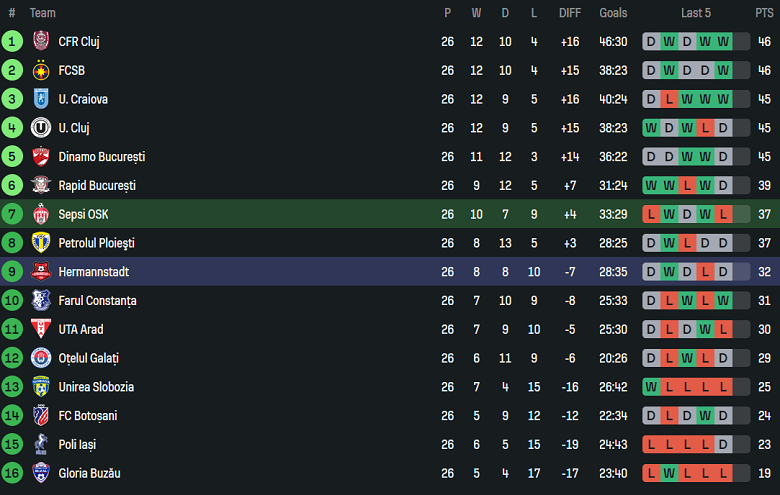
Task: Click the Sepsi OSK team crest
Action: (40, 214)
